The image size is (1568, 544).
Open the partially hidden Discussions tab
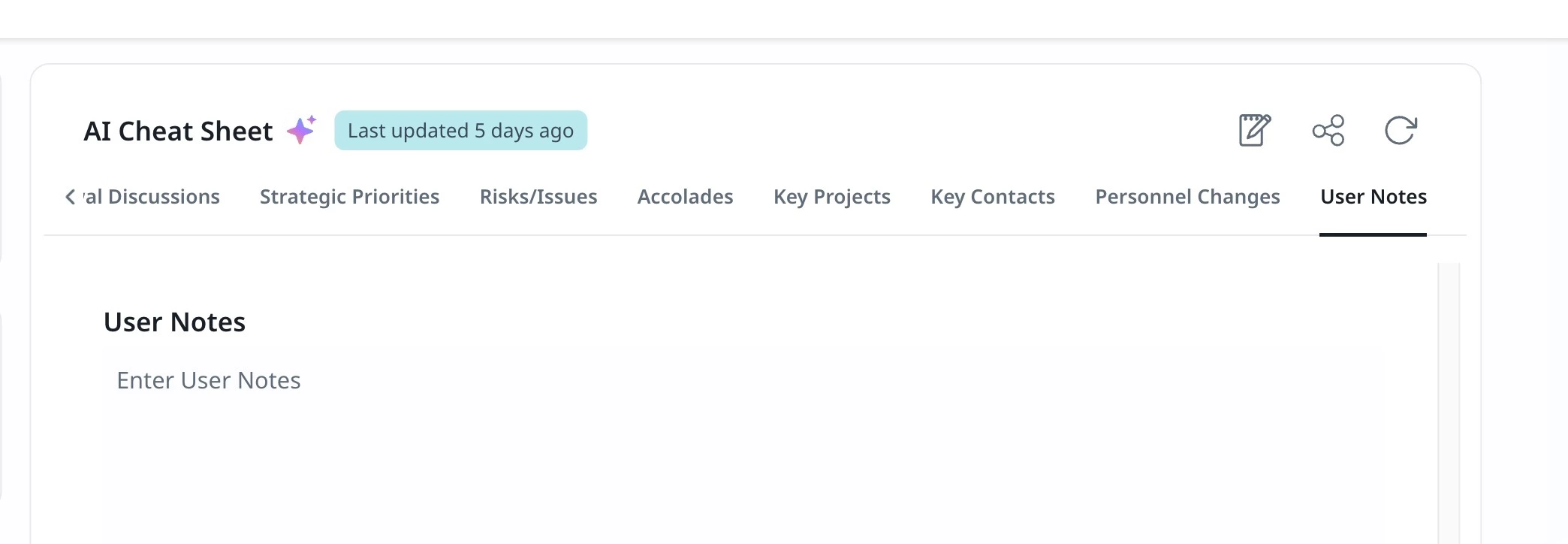coord(152,197)
